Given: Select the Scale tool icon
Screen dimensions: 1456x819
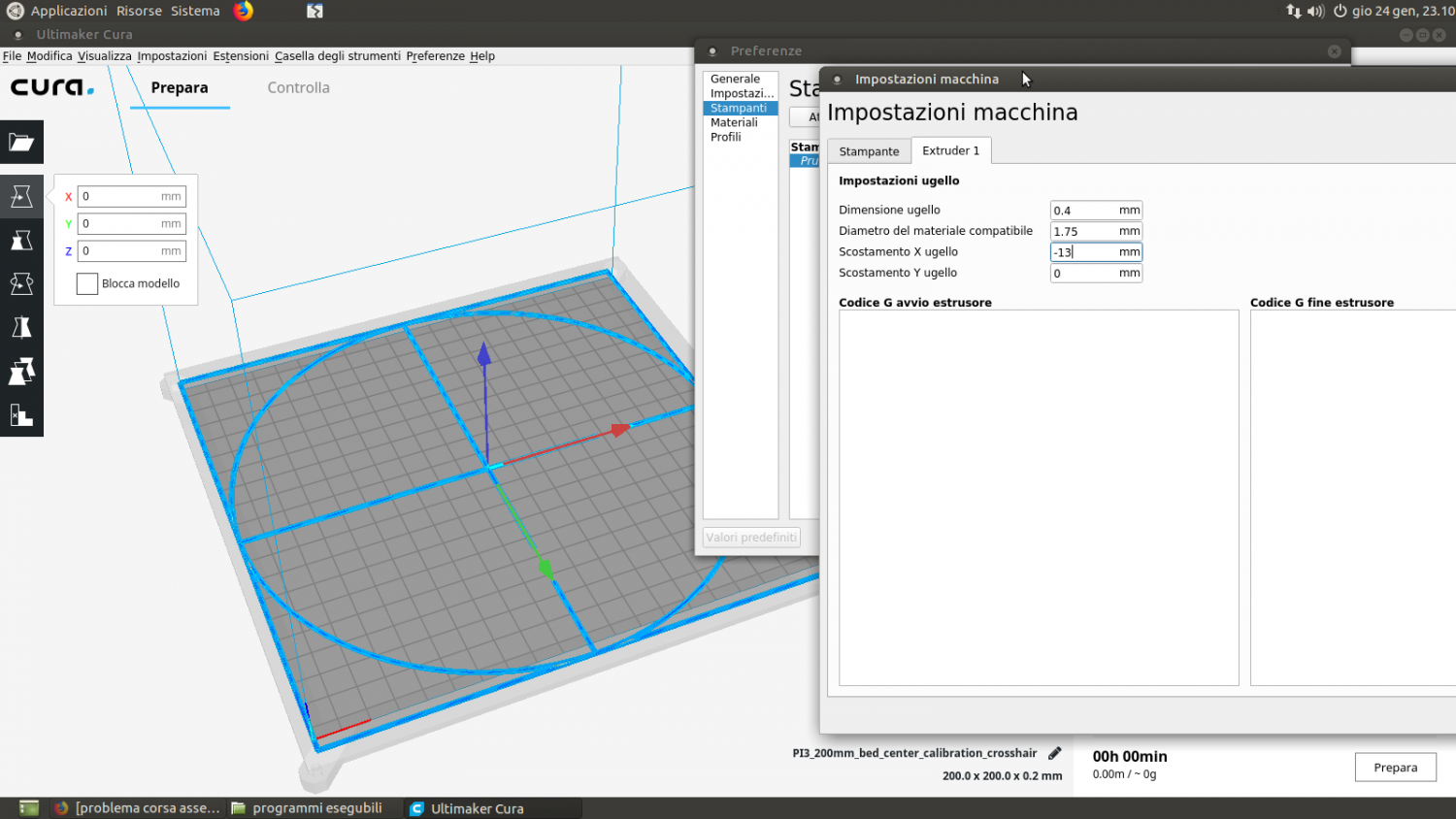Looking at the screenshot, I should click(21, 241).
